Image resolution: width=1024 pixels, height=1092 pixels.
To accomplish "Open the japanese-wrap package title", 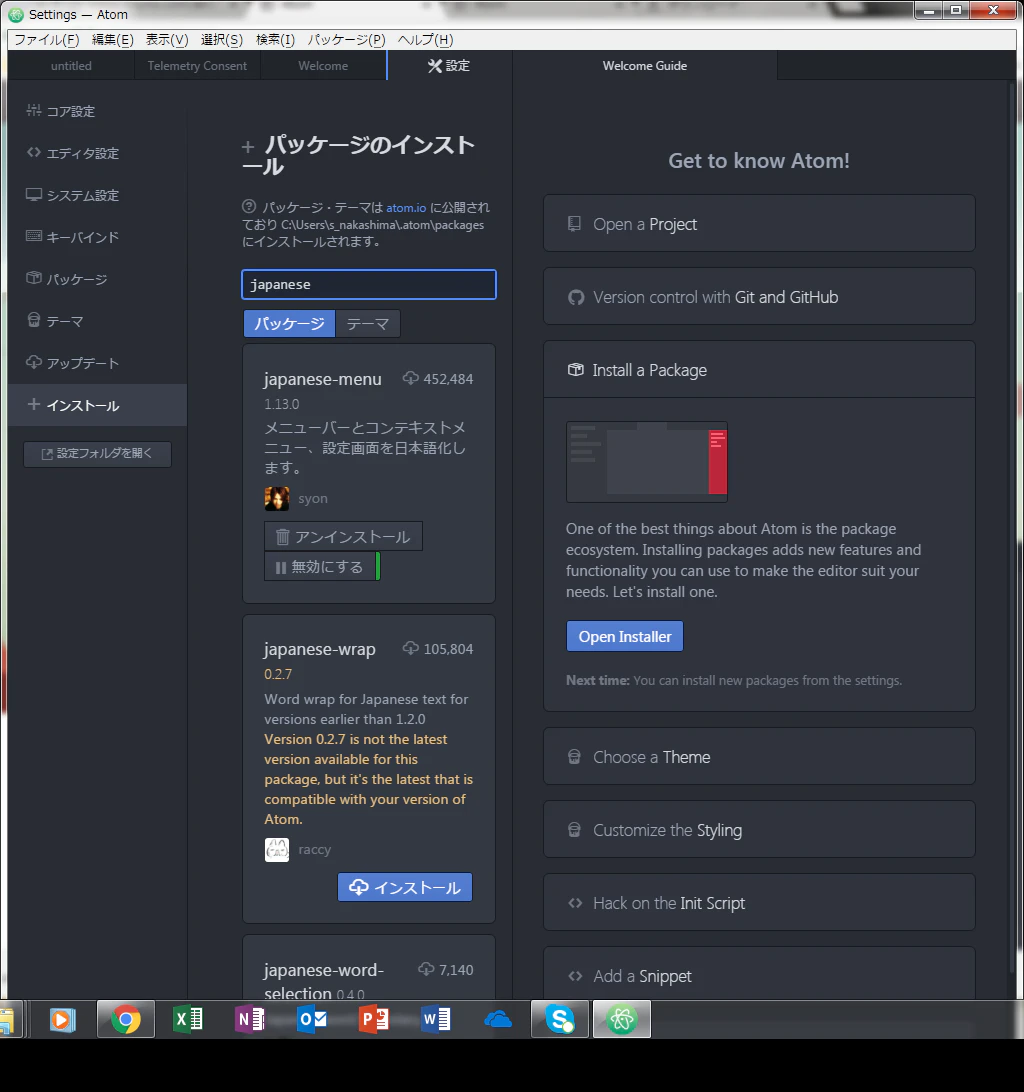I will click(320, 649).
